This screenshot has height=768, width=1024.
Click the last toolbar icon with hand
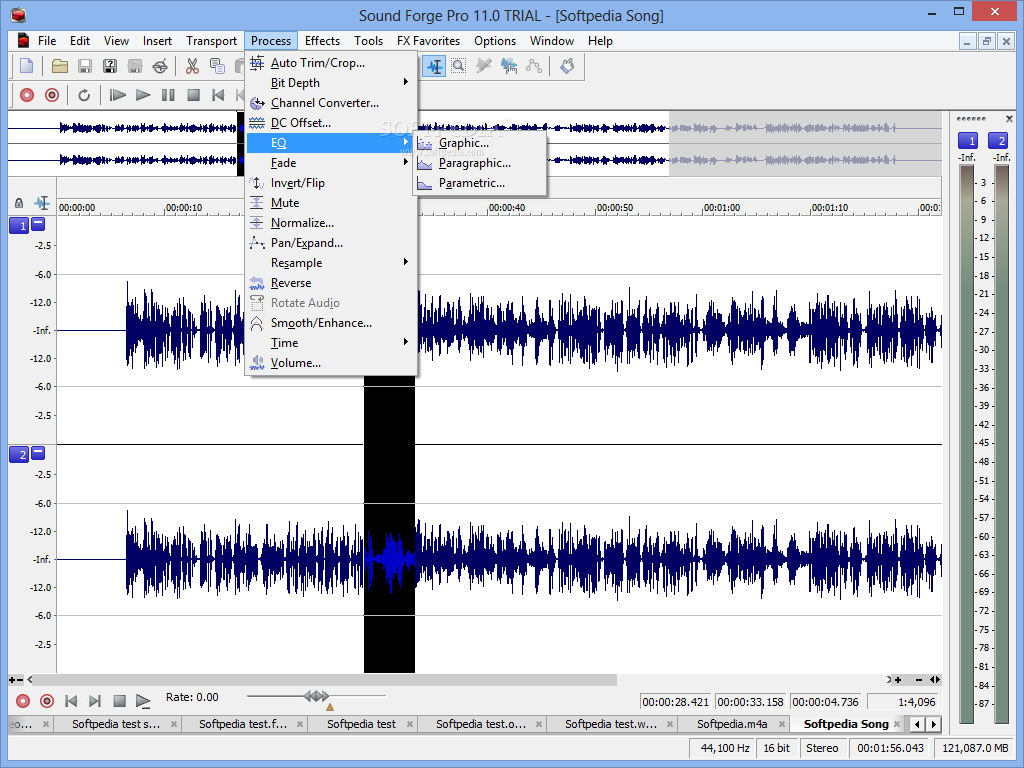click(x=567, y=66)
